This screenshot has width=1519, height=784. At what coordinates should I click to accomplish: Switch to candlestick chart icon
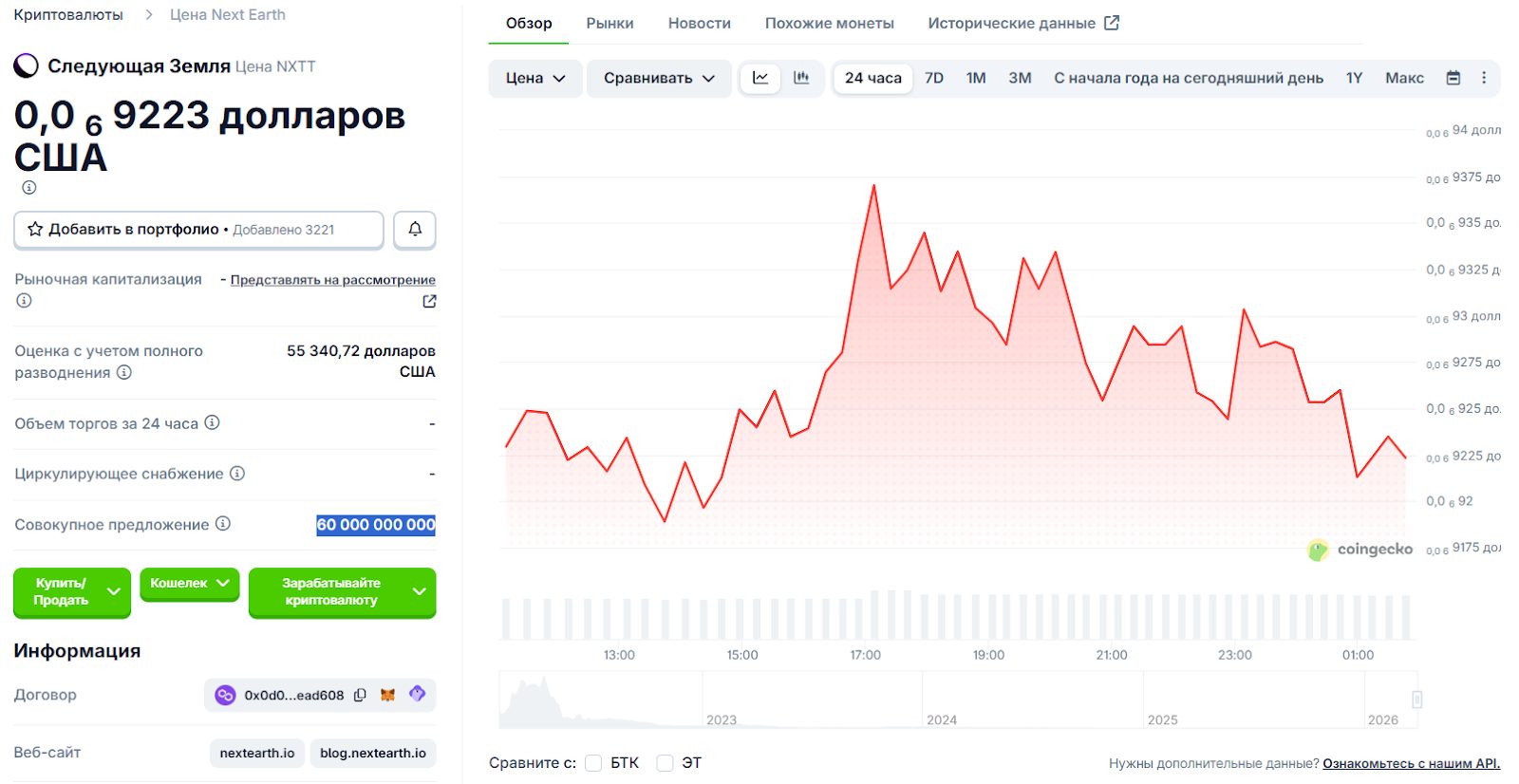(801, 78)
